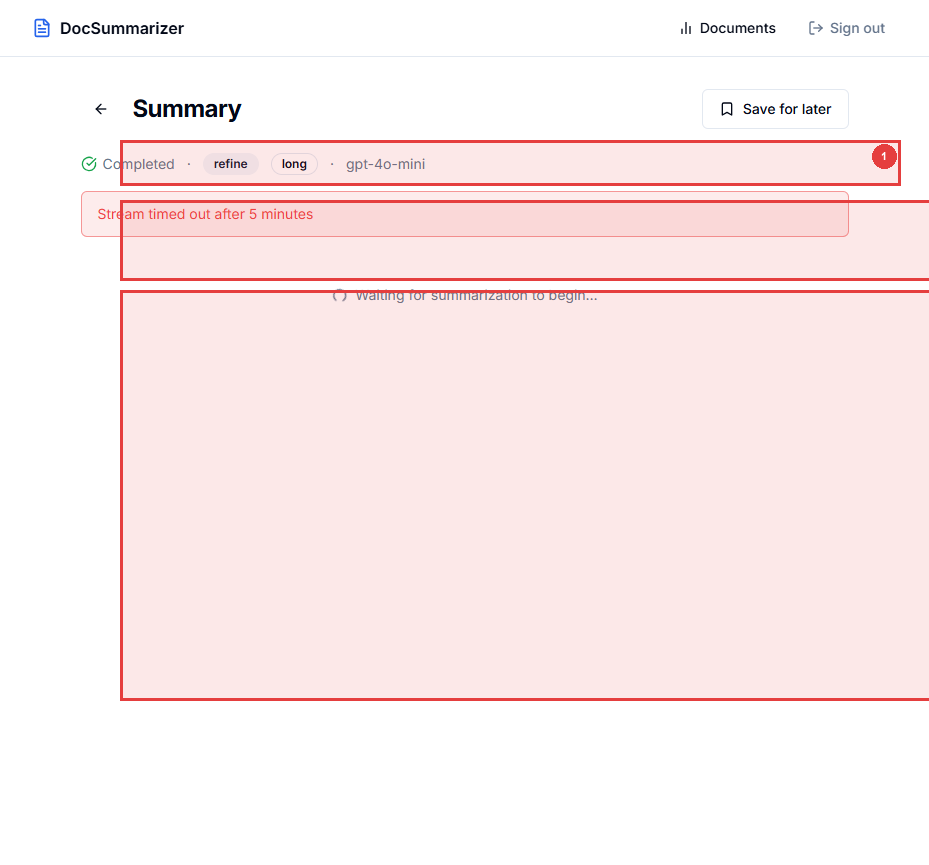
Task: Click the green Completed checkmark icon
Action: [89, 164]
